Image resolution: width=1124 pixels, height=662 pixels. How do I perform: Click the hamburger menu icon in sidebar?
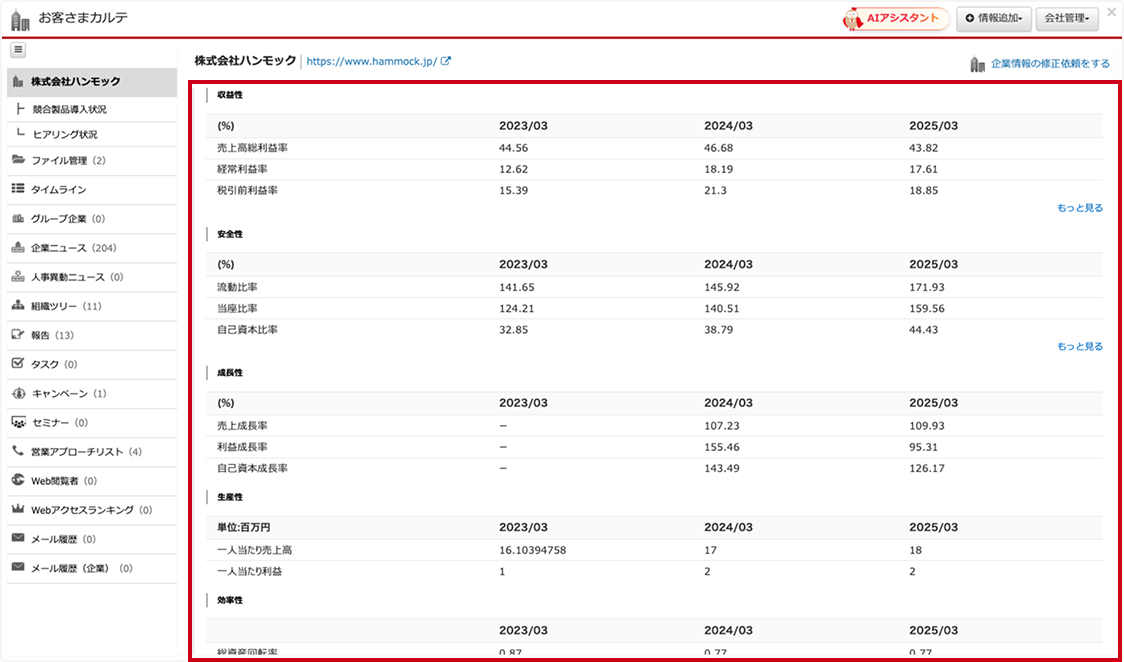(19, 50)
